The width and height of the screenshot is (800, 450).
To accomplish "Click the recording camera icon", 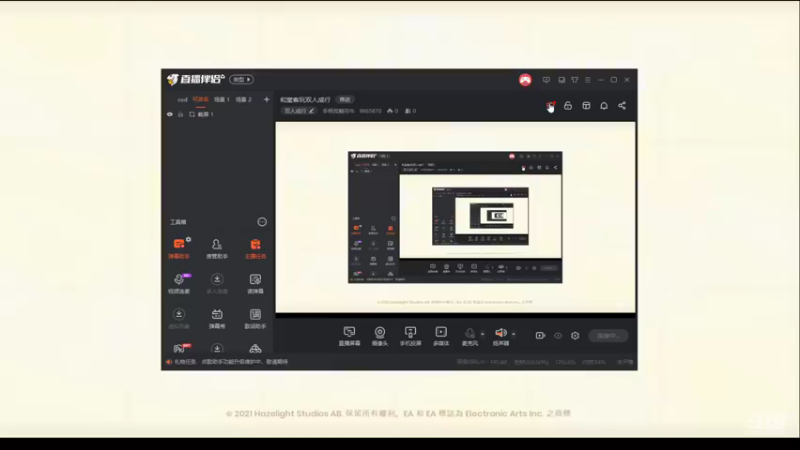I will (x=540, y=336).
